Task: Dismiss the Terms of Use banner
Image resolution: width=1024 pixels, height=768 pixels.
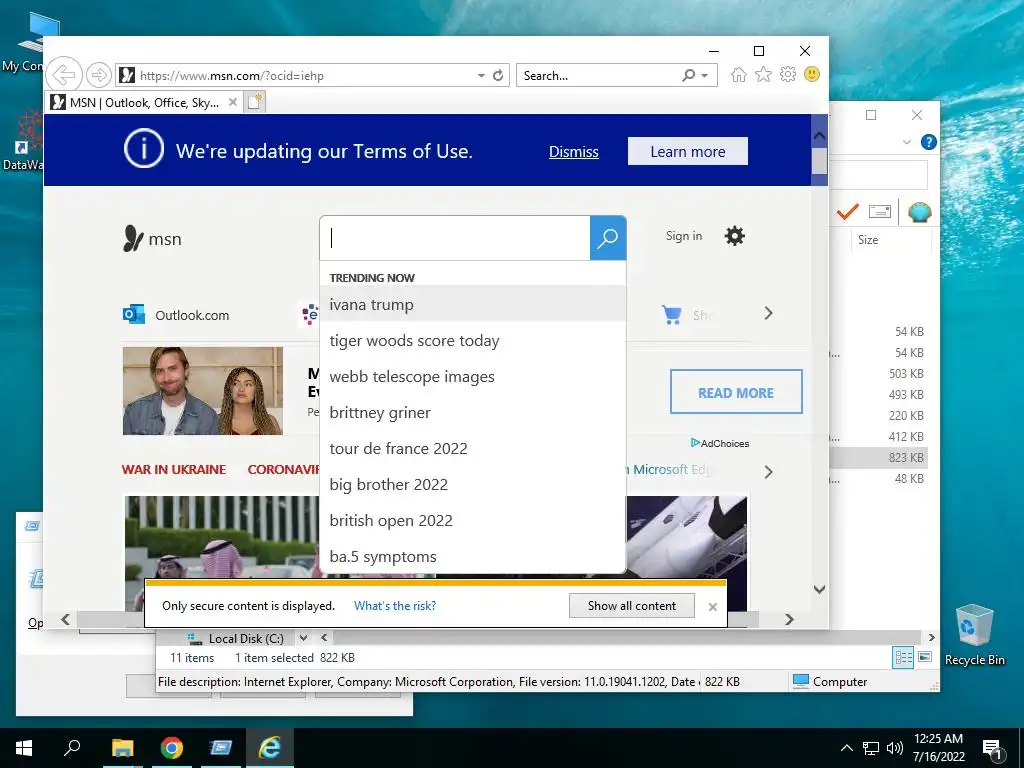Action: tap(573, 152)
